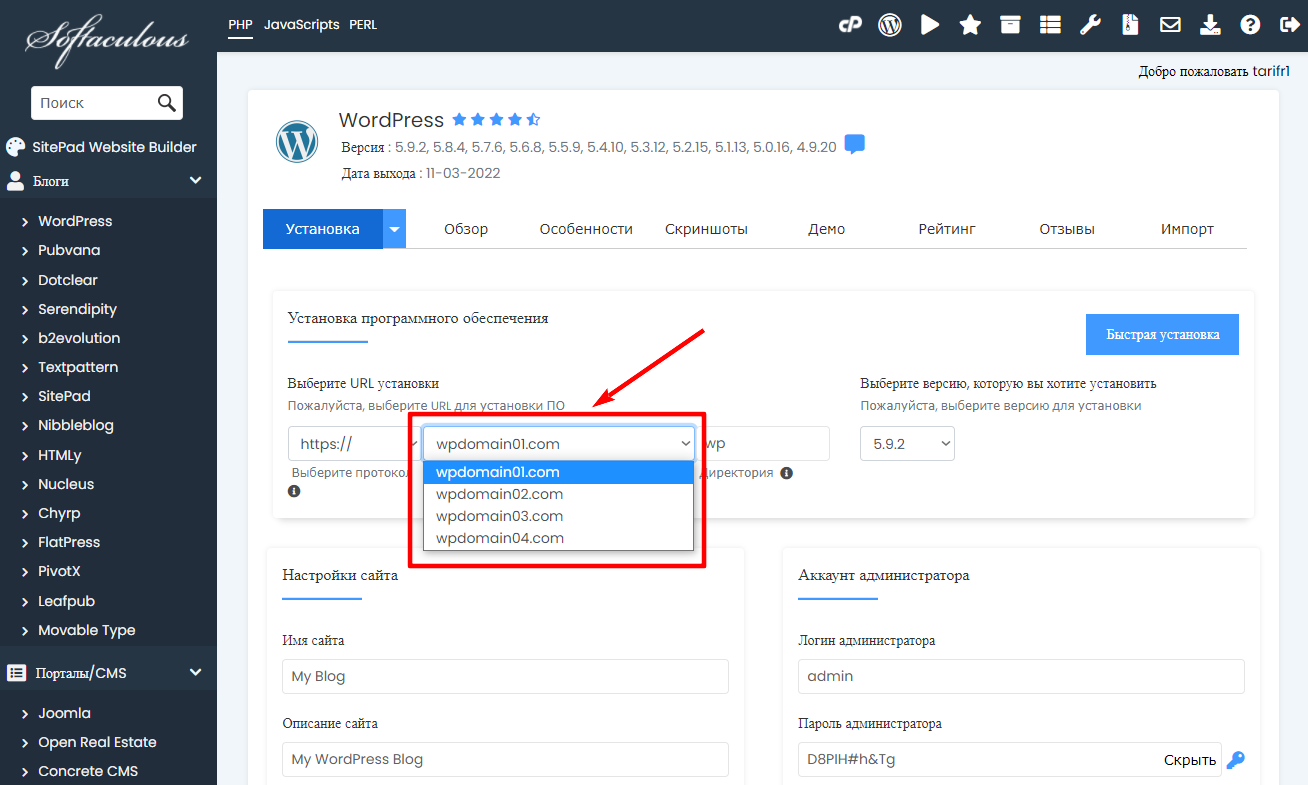Select wpdomain03.com from the domain list
Viewport: 1308px width, 785px height.
(499, 516)
